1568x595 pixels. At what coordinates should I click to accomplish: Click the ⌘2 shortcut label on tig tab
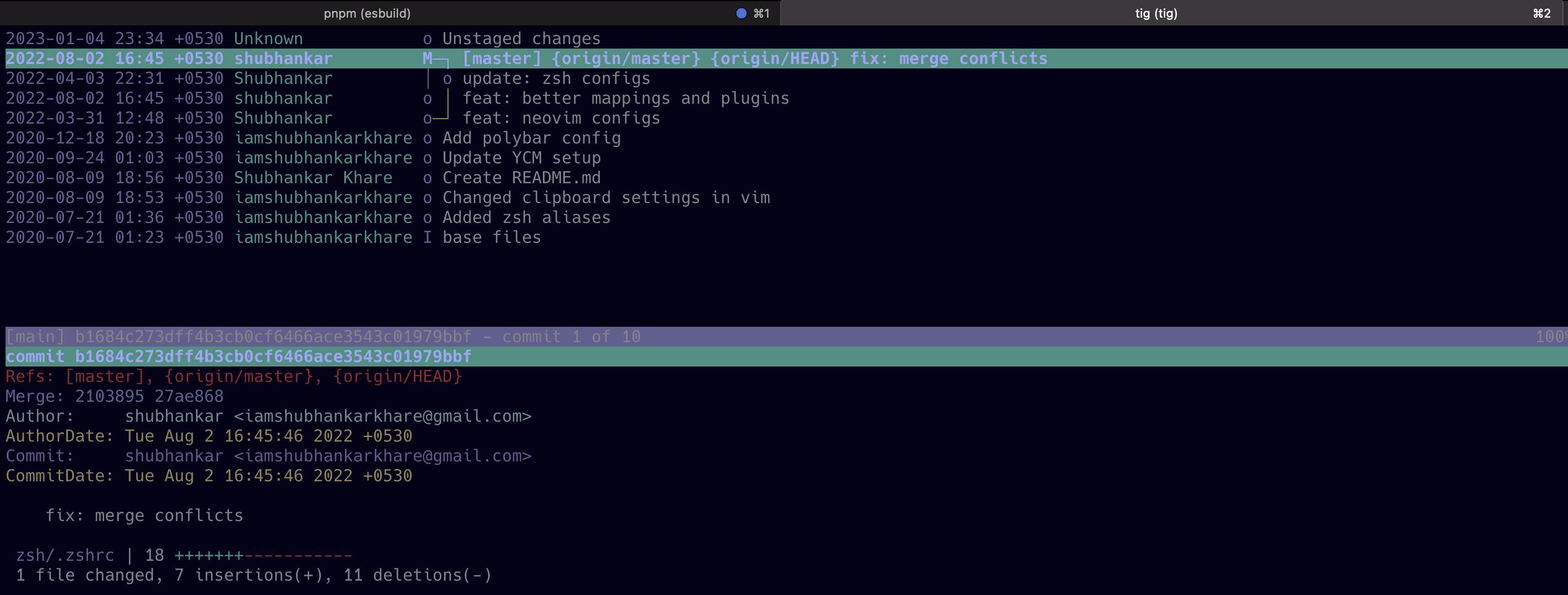(1541, 13)
